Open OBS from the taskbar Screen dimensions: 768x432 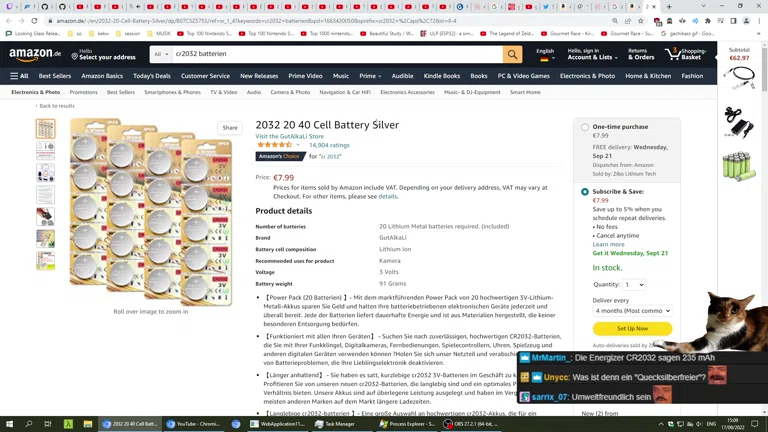coord(470,424)
